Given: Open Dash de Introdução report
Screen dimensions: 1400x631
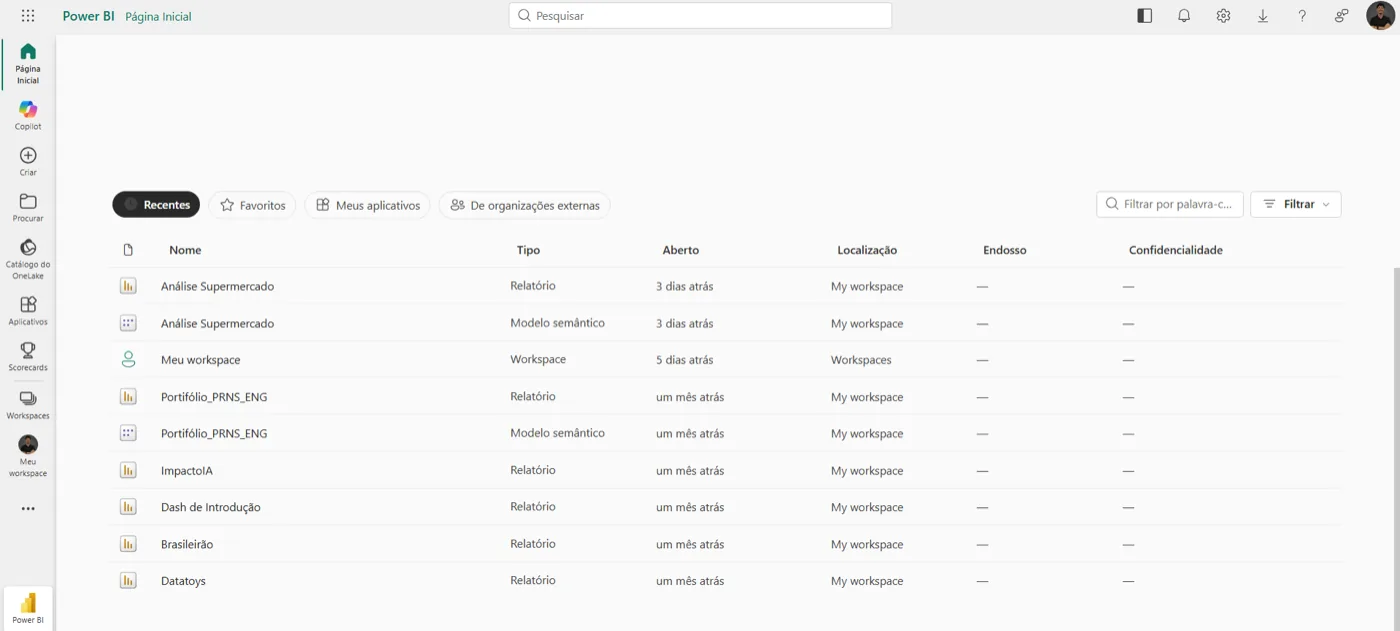Looking at the screenshot, I should [211, 507].
